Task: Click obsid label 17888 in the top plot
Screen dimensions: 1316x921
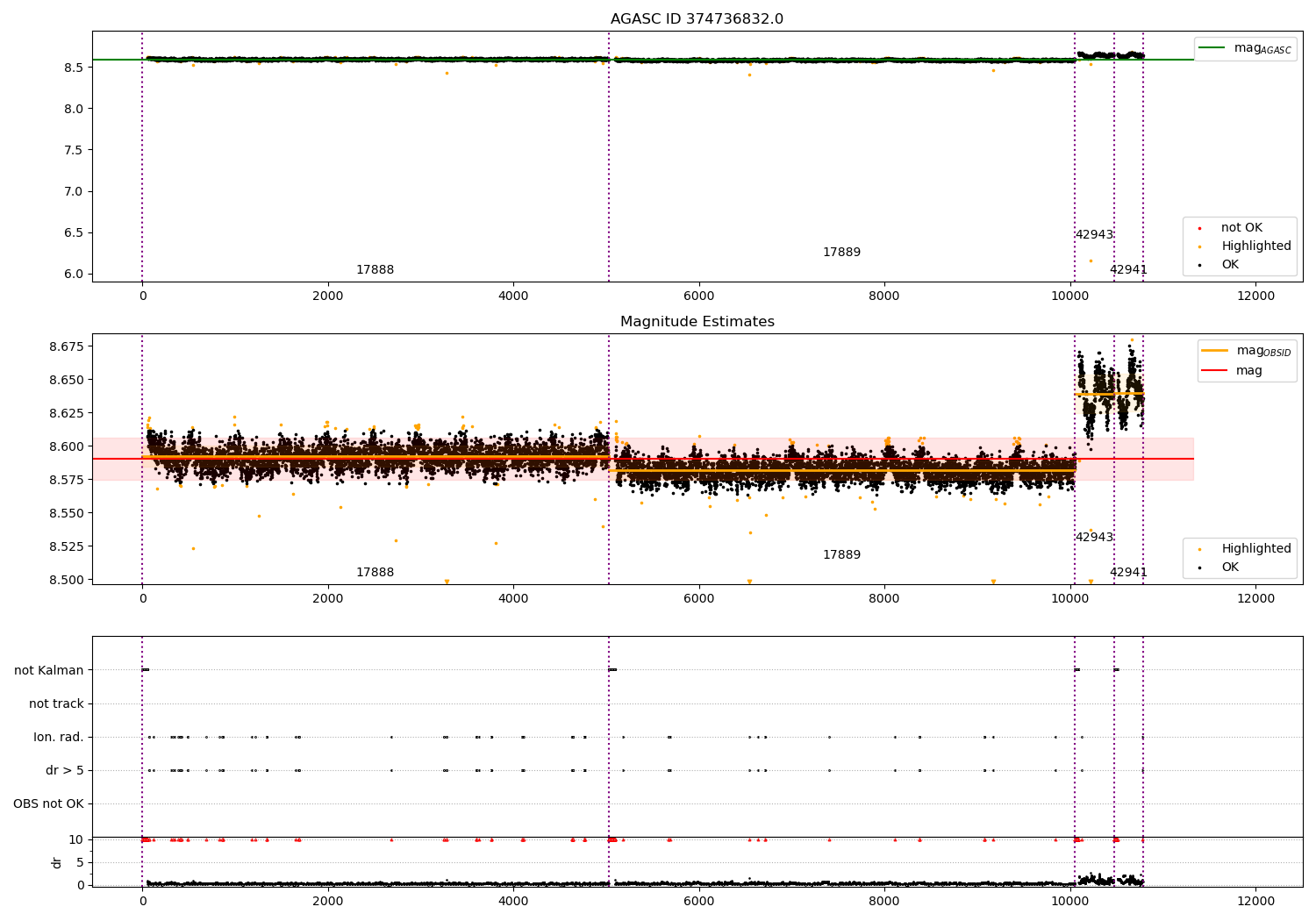Action: tap(375, 270)
